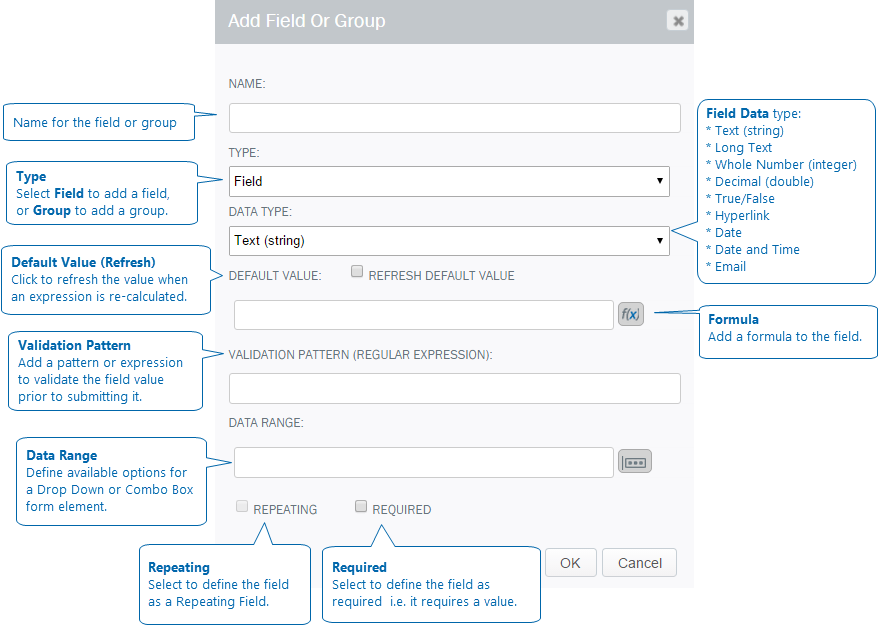Close the Add Field Or Group dialog
This screenshot has width=884, height=628.
click(x=677, y=21)
